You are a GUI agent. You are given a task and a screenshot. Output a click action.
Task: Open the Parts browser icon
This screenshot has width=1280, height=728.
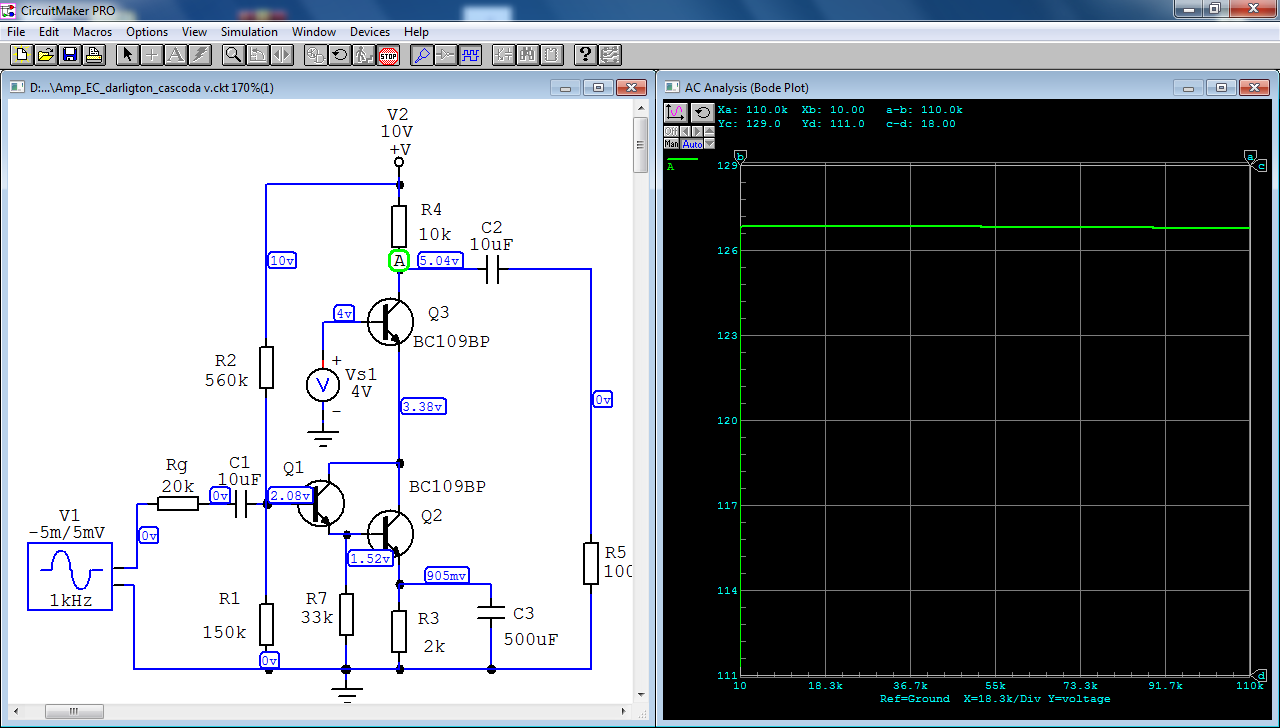point(504,55)
